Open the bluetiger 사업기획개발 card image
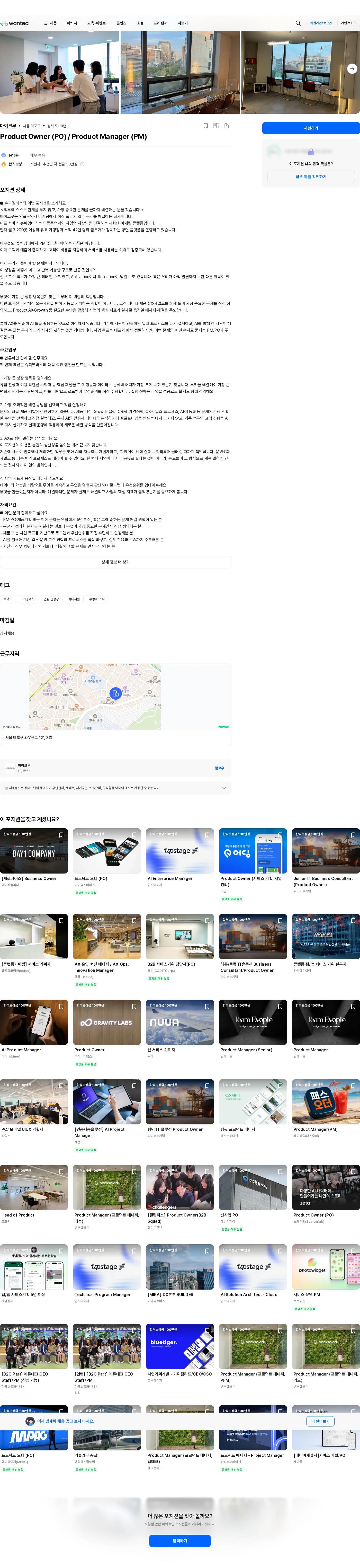The height and width of the screenshot is (1568, 360). click(x=180, y=1346)
